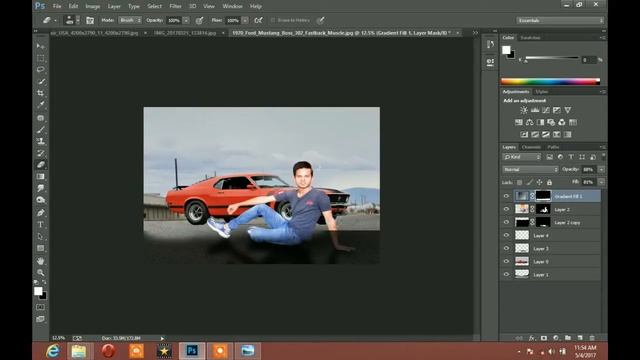Open the Essentials workspace dropdown
The image size is (640, 360).
(560, 20)
